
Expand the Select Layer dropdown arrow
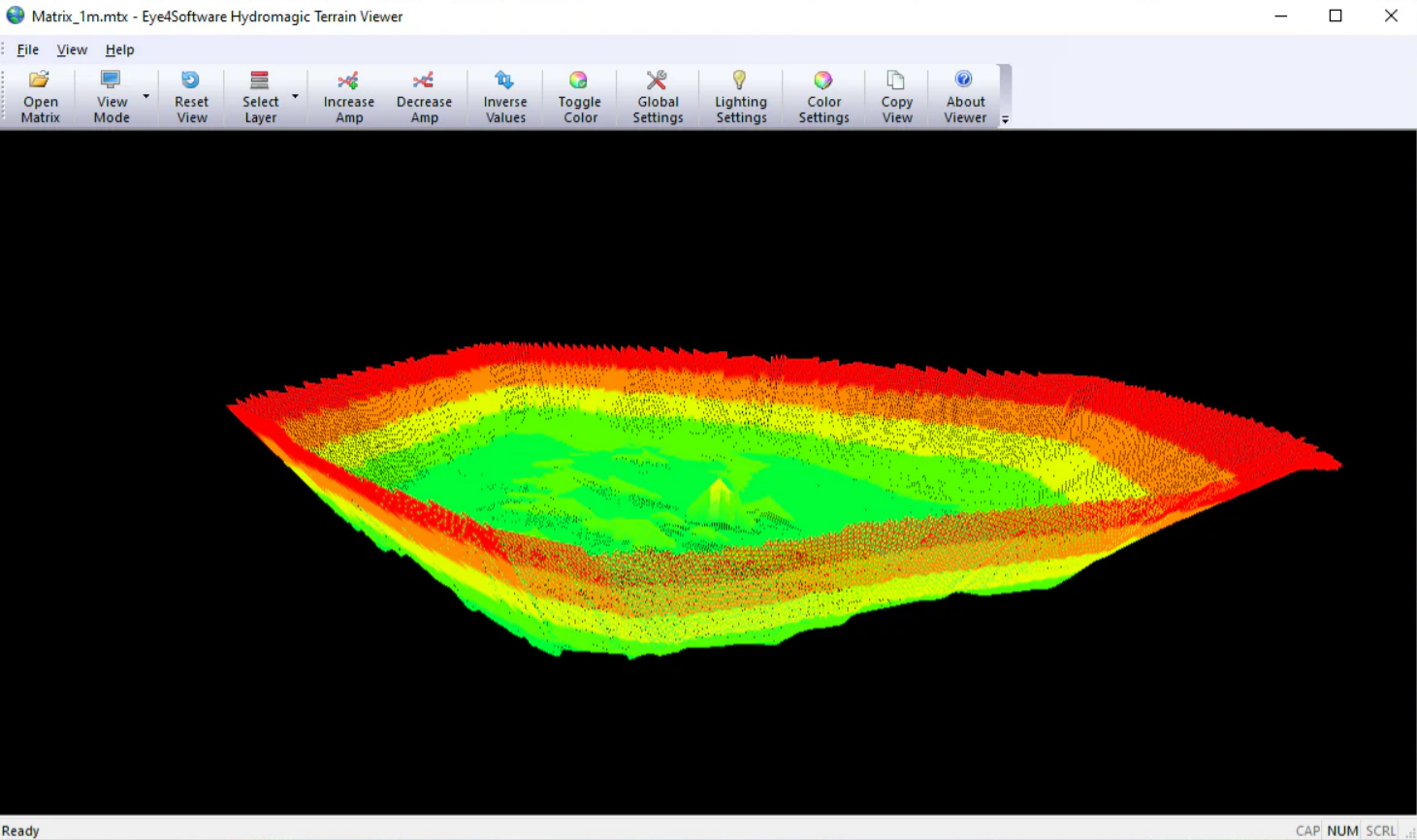(295, 96)
